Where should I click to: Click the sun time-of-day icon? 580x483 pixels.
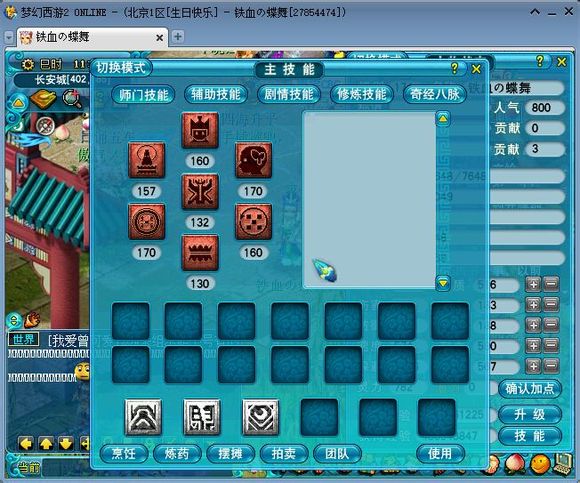(27, 65)
